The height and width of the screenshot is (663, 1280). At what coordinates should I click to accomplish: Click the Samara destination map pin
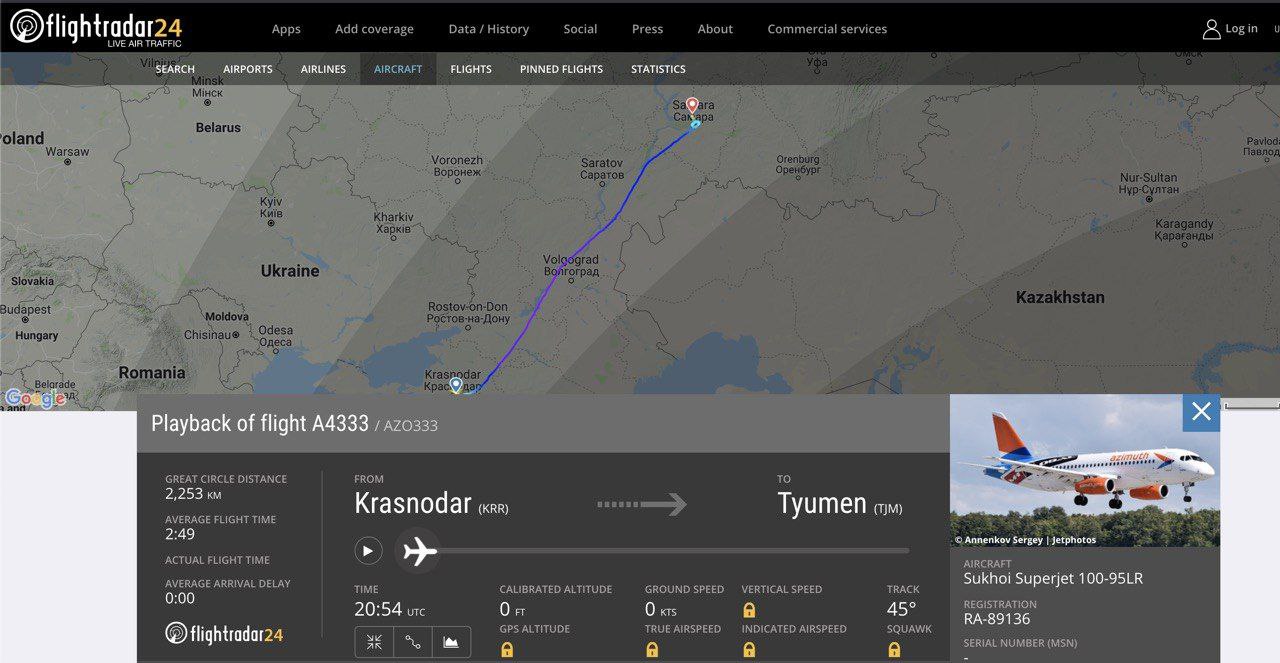(692, 105)
